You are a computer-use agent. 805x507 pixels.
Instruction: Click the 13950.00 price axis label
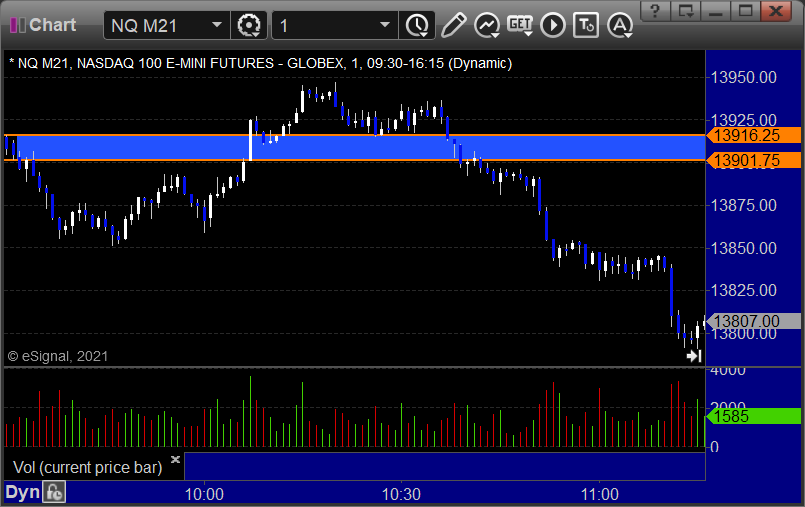pyautogui.click(x=743, y=77)
